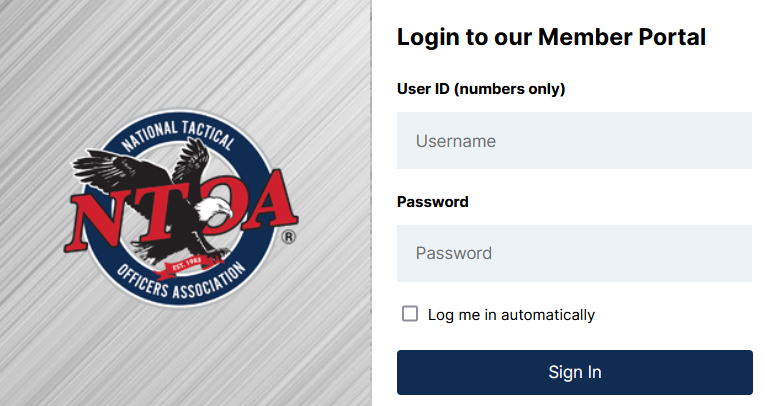Focus the Password input field
The image size is (765, 406).
tap(574, 253)
